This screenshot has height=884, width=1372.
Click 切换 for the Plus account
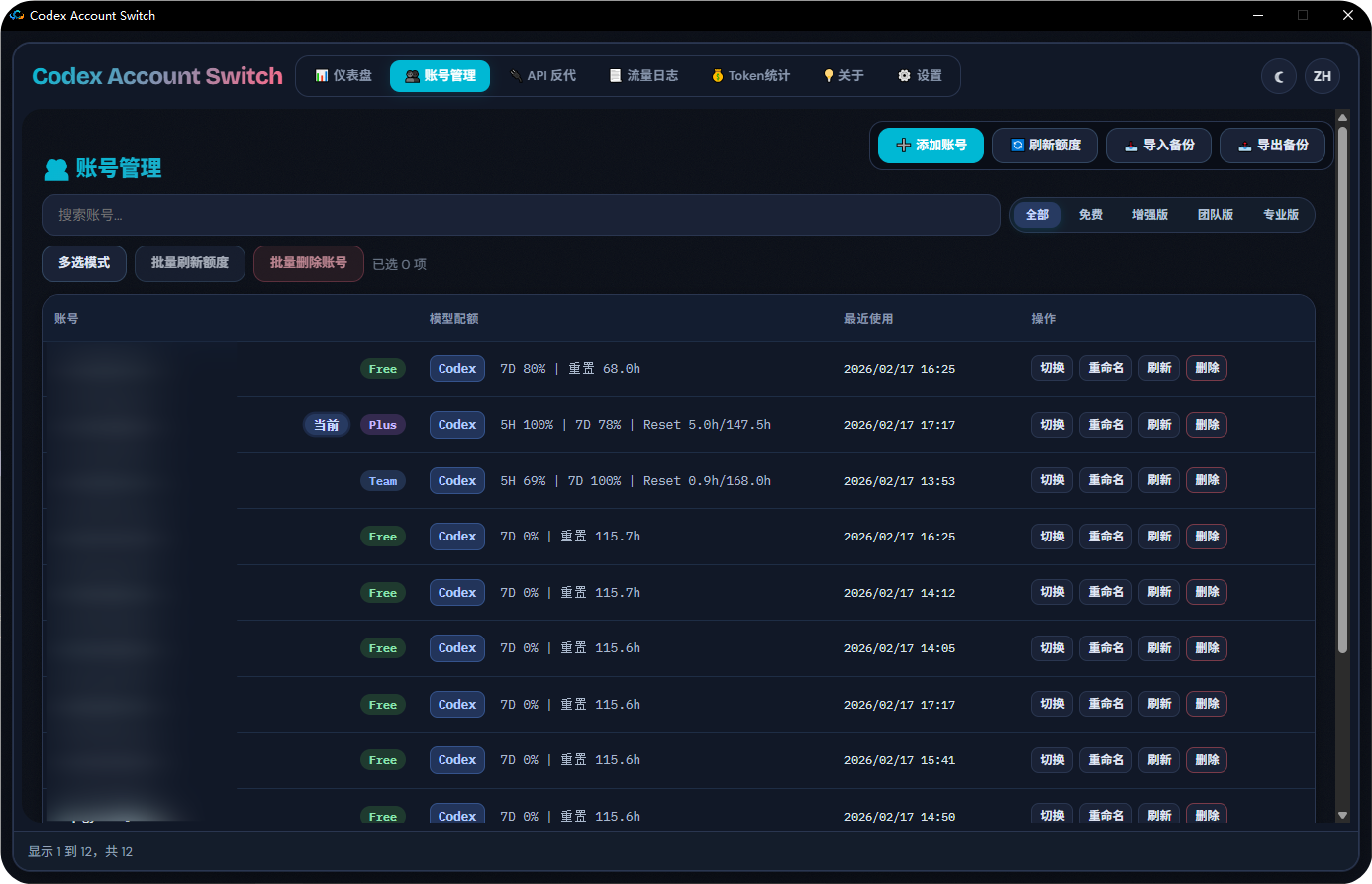click(x=1052, y=425)
